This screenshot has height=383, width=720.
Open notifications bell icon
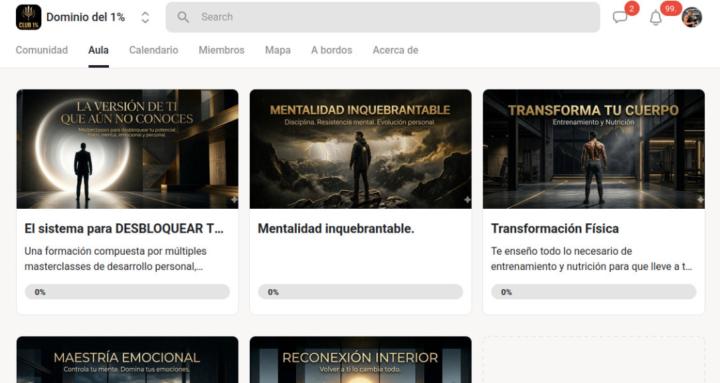(x=656, y=18)
